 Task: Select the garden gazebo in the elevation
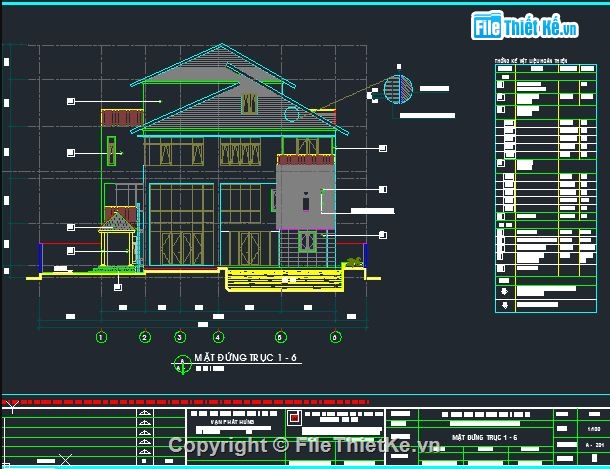click(x=116, y=240)
